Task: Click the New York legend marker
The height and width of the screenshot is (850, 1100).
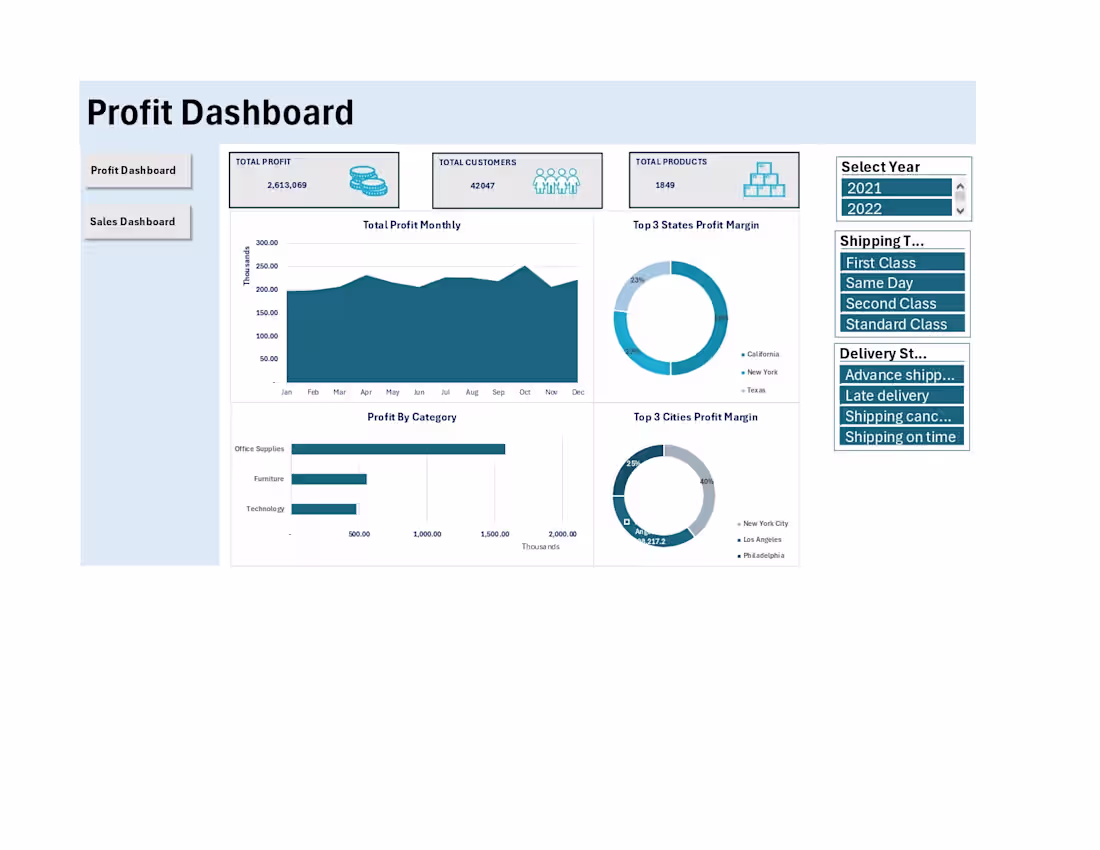Action: (742, 372)
